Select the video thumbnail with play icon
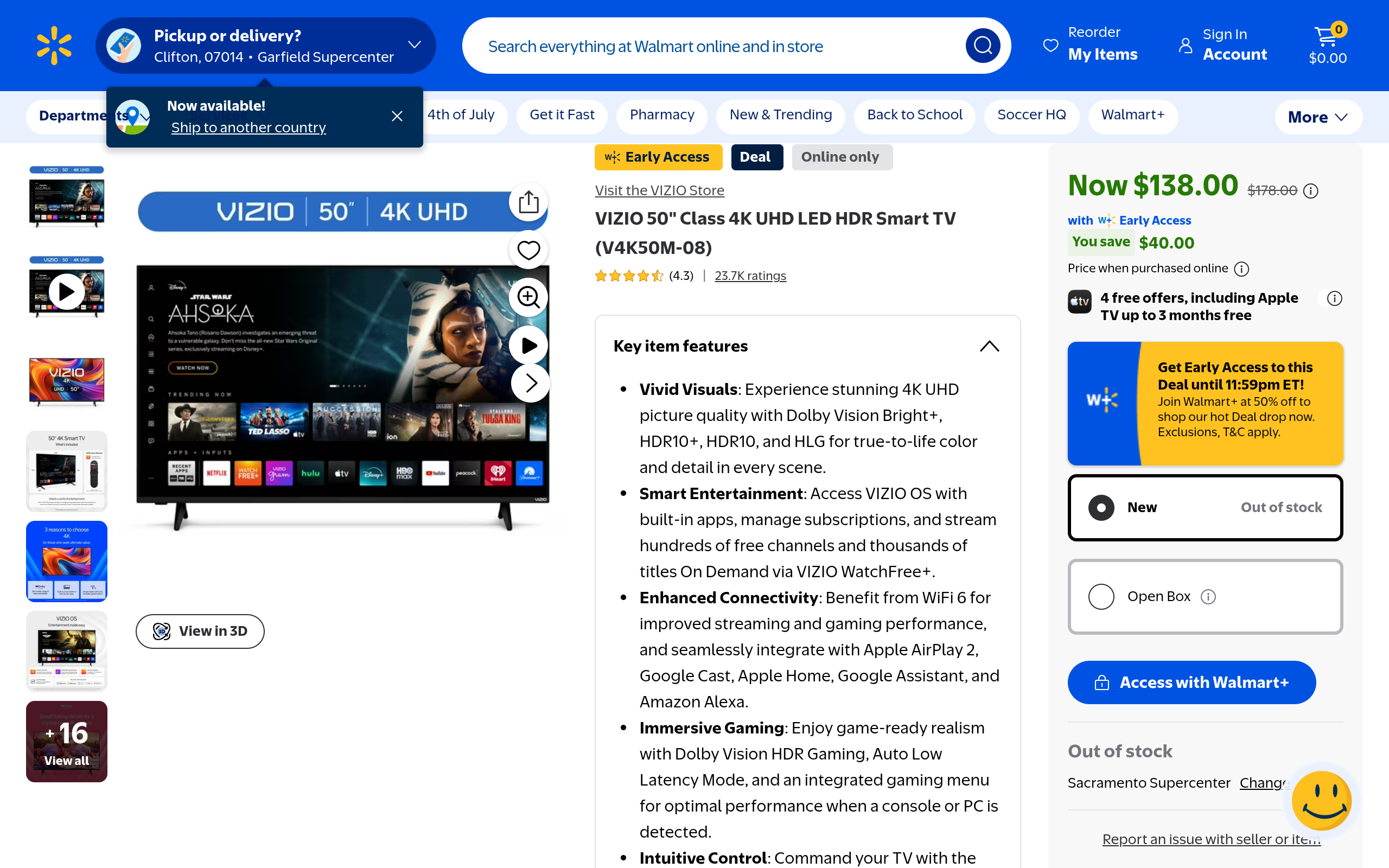1389x868 pixels. pyautogui.click(x=67, y=288)
